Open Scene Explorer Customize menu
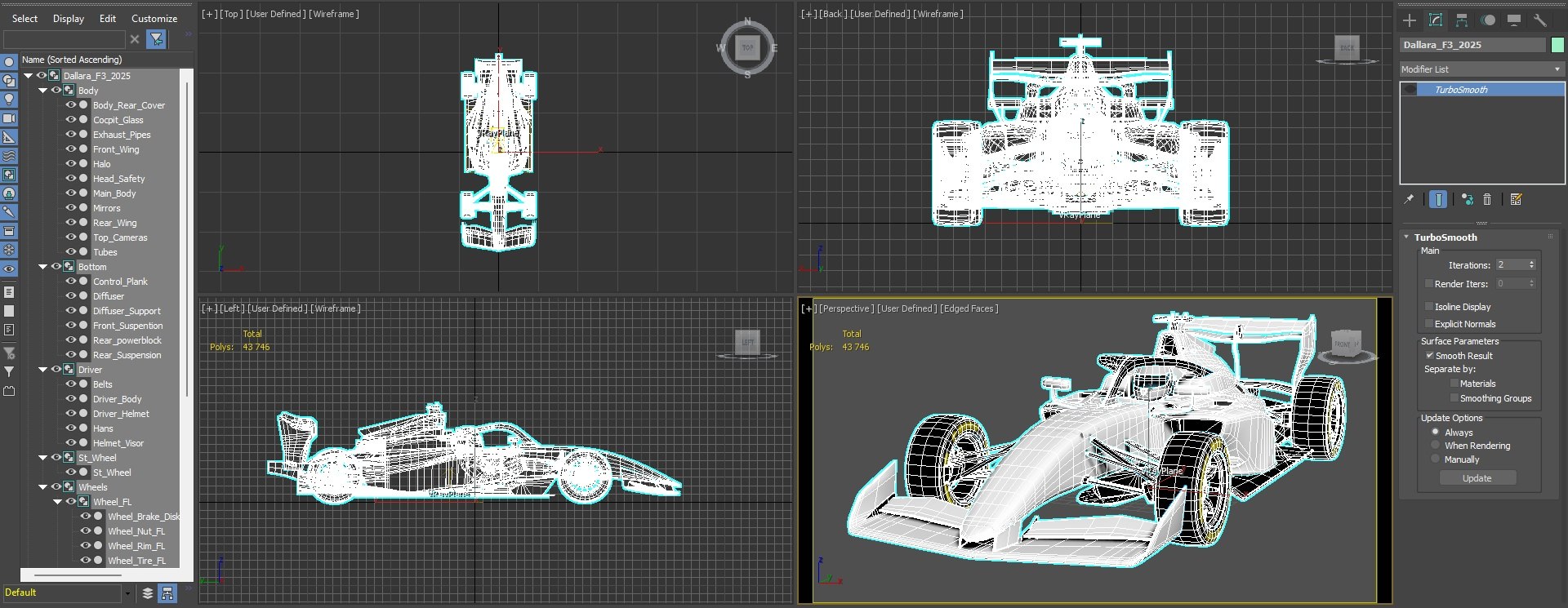Viewport: 1568px width, 608px height. pyautogui.click(x=154, y=18)
